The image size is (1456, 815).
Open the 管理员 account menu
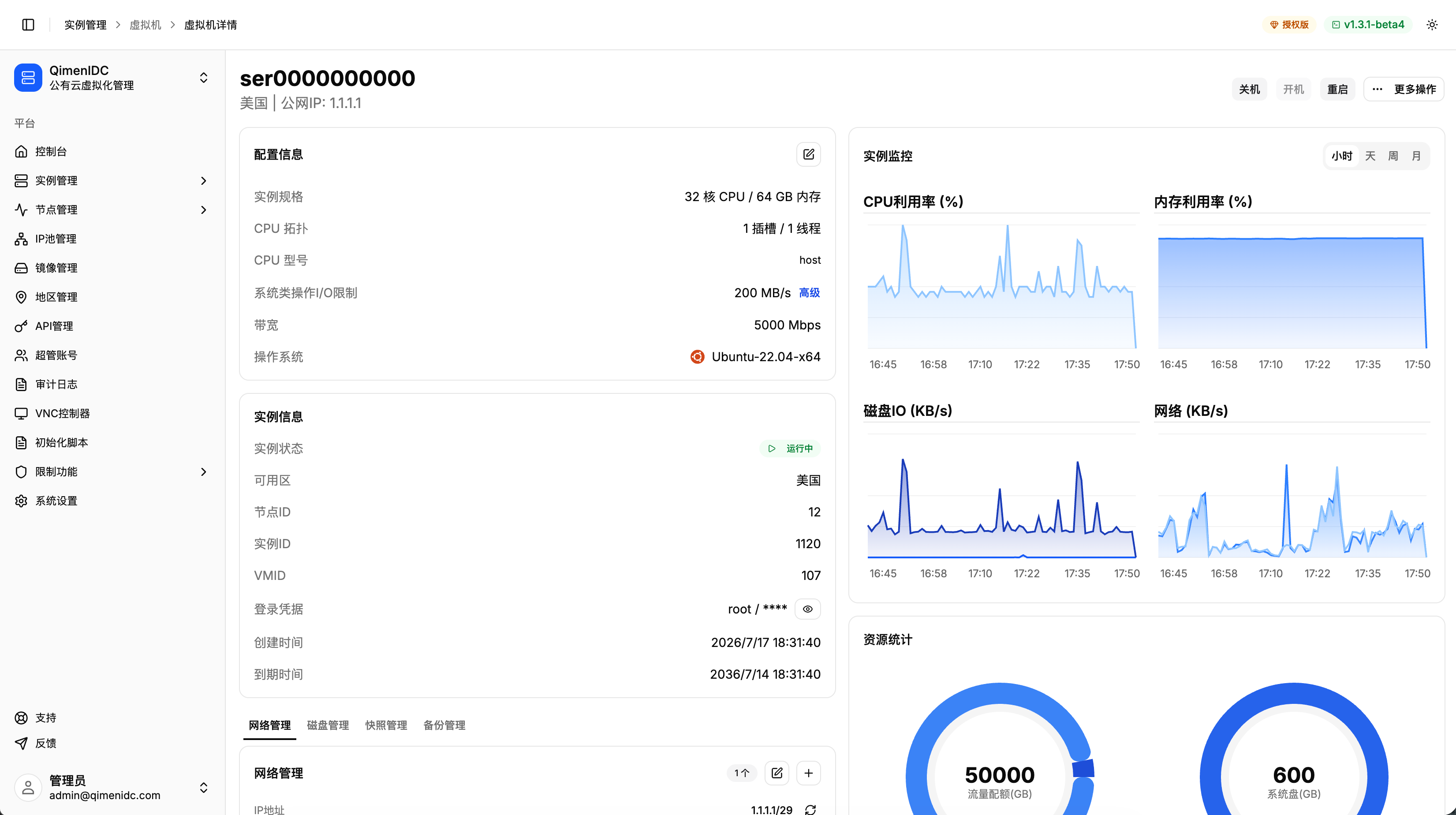(x=203, y=787)
